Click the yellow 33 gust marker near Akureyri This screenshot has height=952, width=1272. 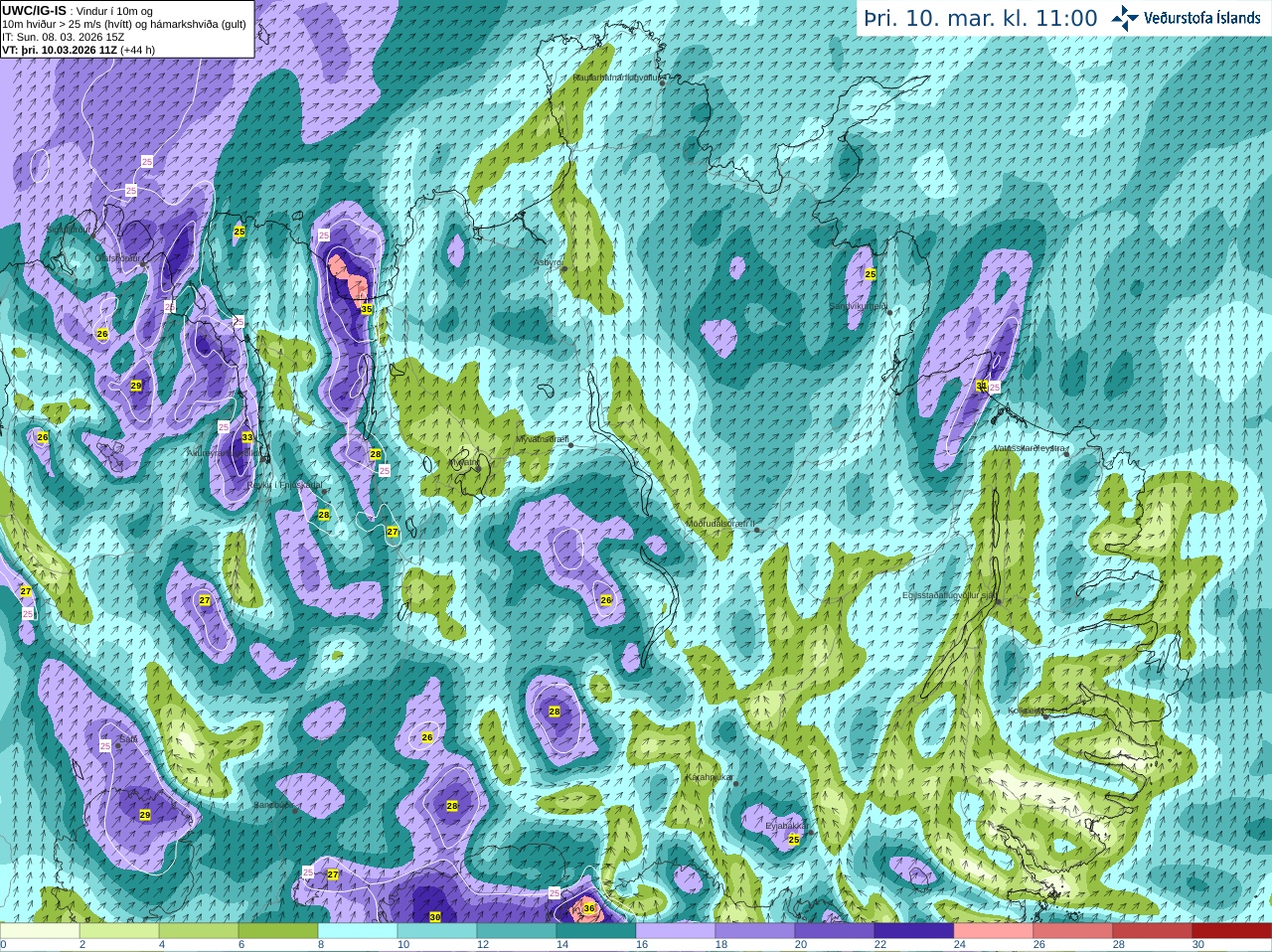(247, 437)
